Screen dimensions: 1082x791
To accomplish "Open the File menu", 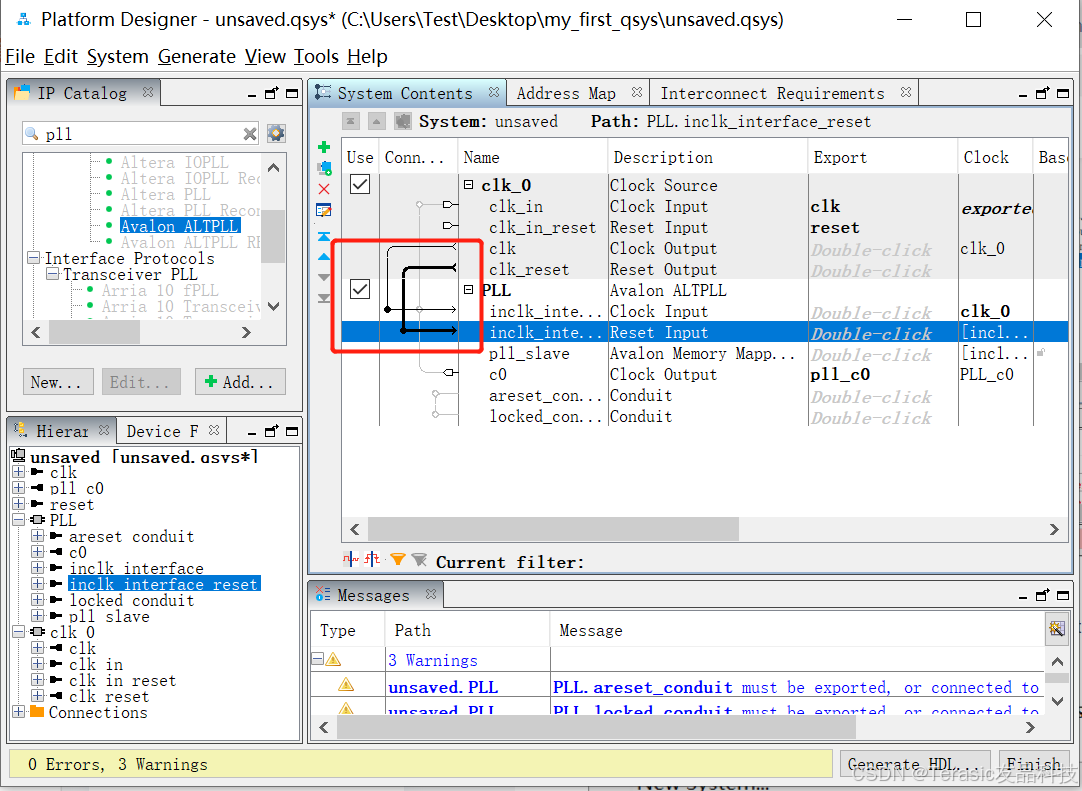I will pyautogui.click(x=20, y=57).
